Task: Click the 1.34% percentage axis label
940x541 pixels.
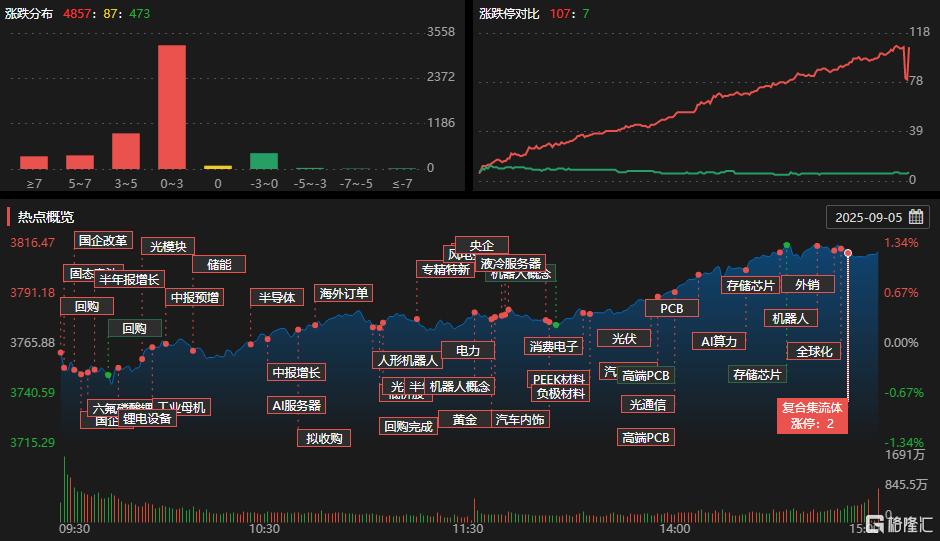Action: (x=901, y=242)
